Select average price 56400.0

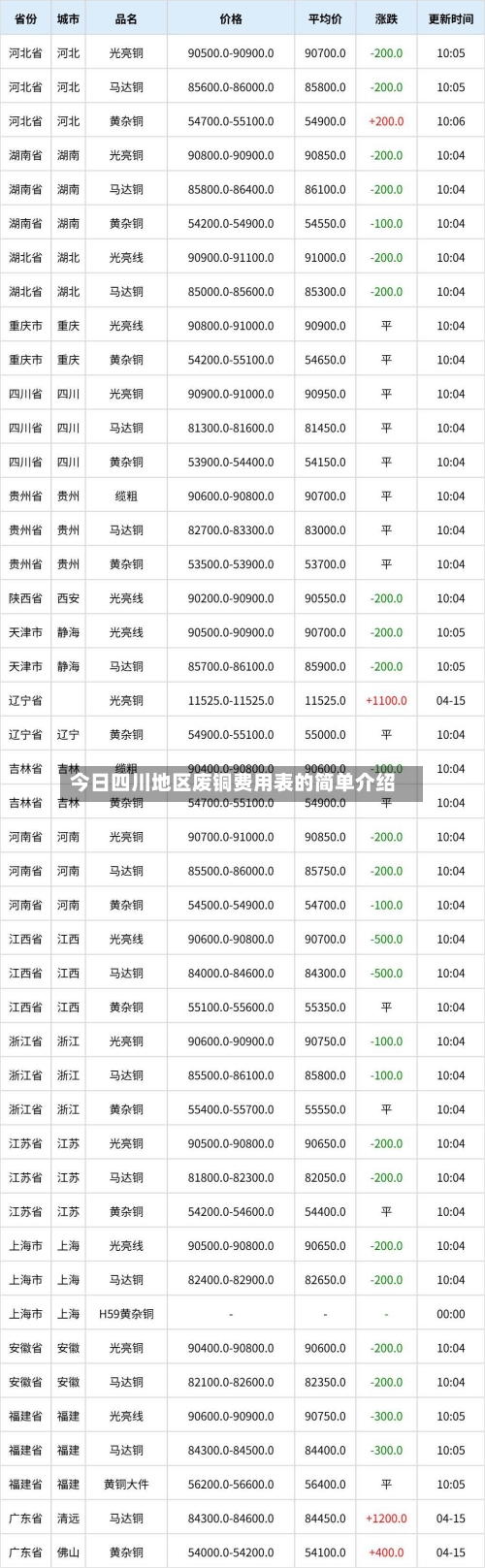click(x=325, y=1484)
